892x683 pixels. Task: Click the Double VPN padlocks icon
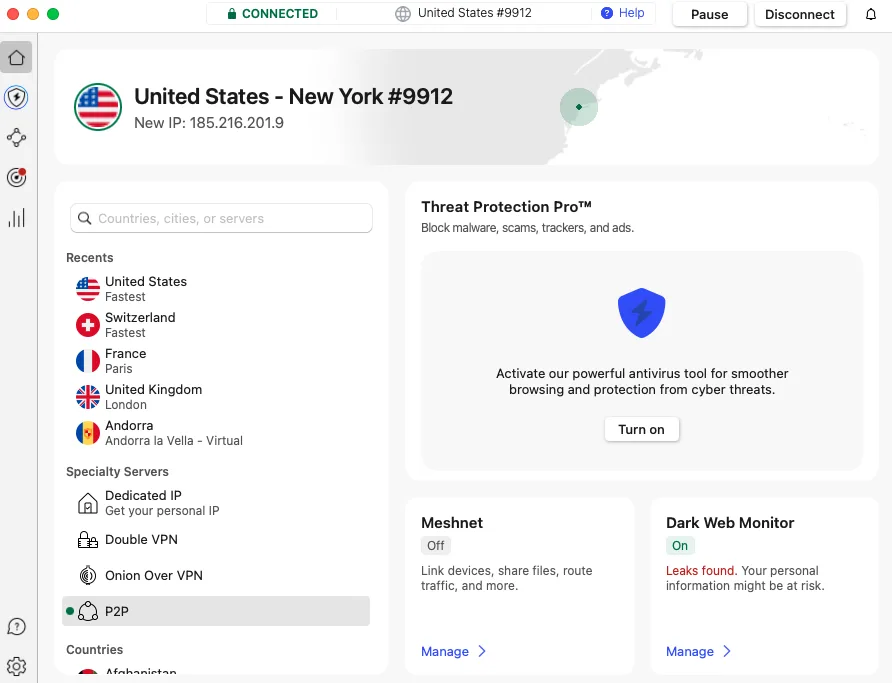pos(88,539)
